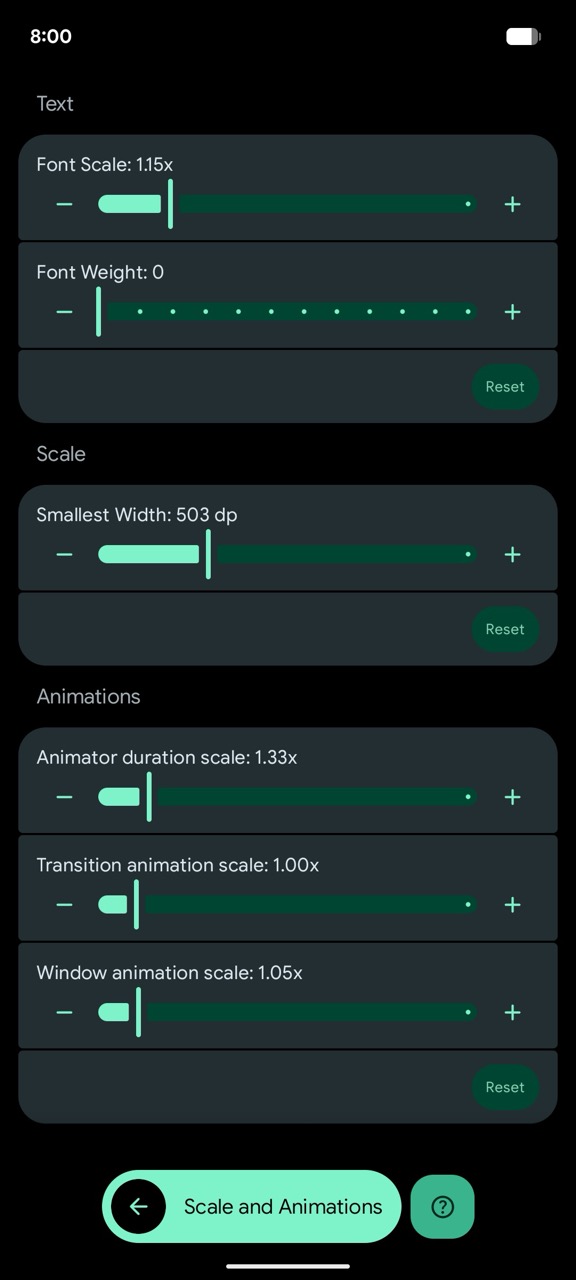Tap the plus icon for Font Scale
Image resolution: width=576 pixels, height=1280 pixels.
(x=511, y=204)
